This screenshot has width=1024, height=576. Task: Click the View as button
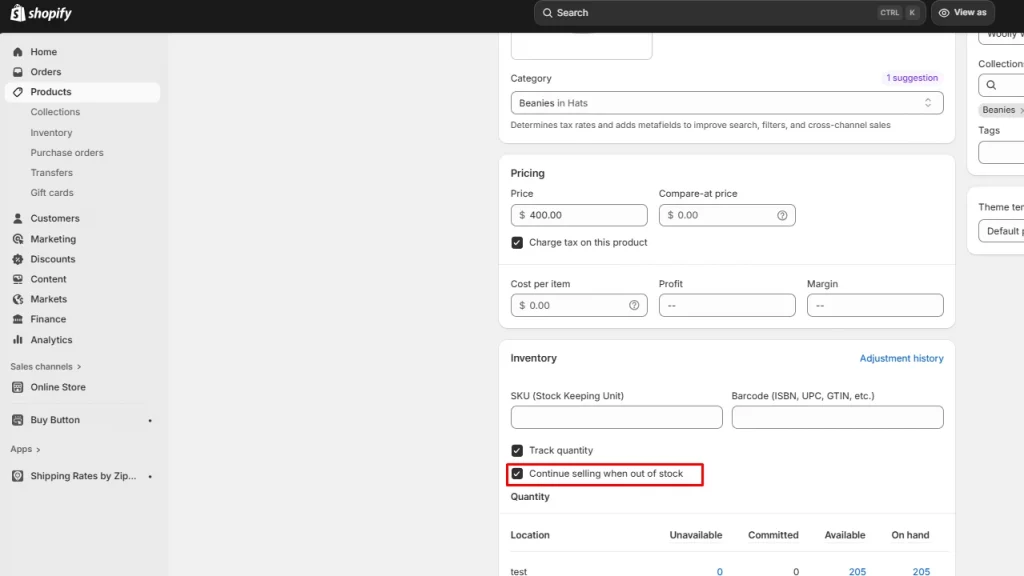(962, 13)
